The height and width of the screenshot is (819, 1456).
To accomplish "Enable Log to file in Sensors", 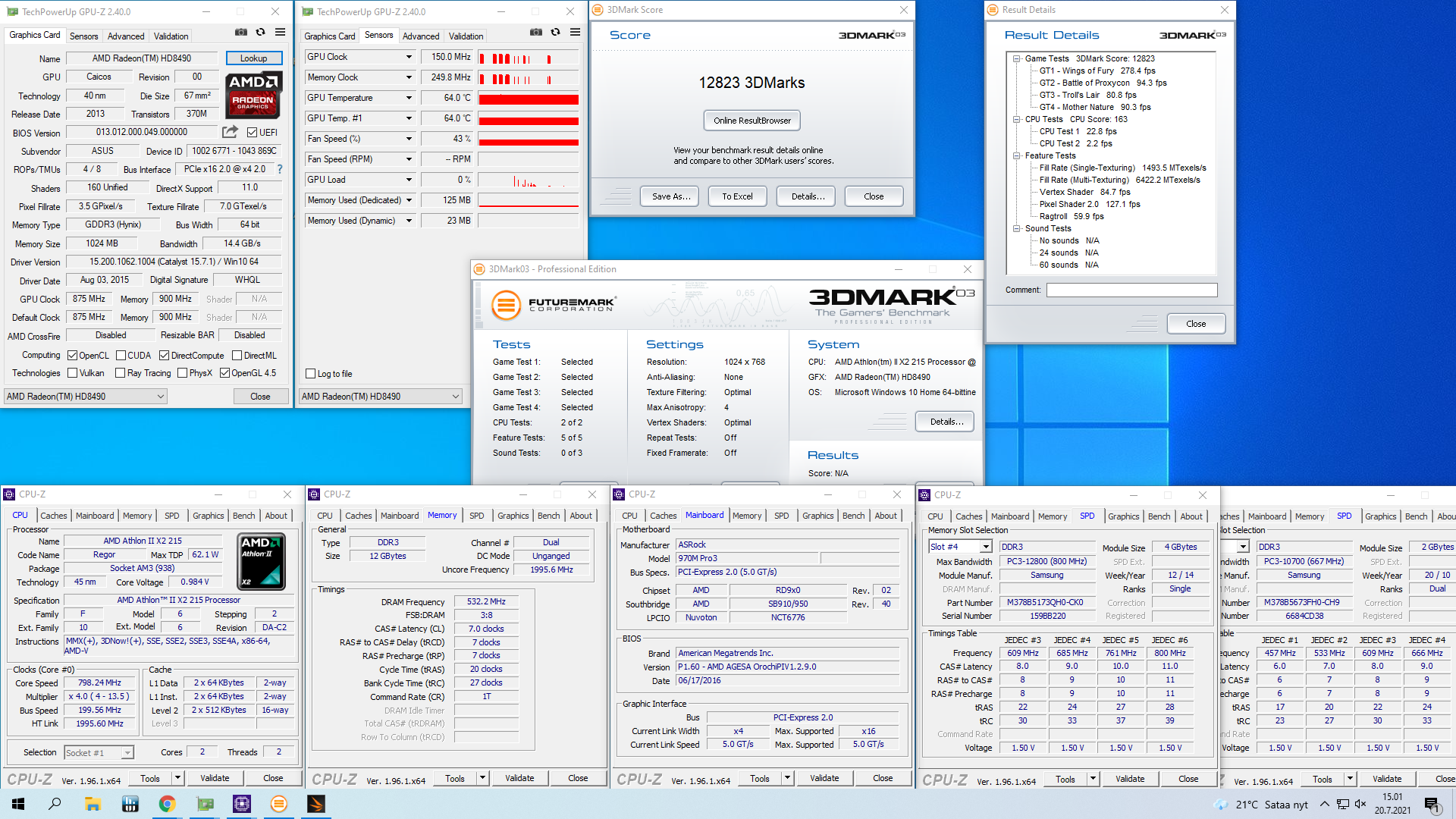I will click(x=311, y=373).
